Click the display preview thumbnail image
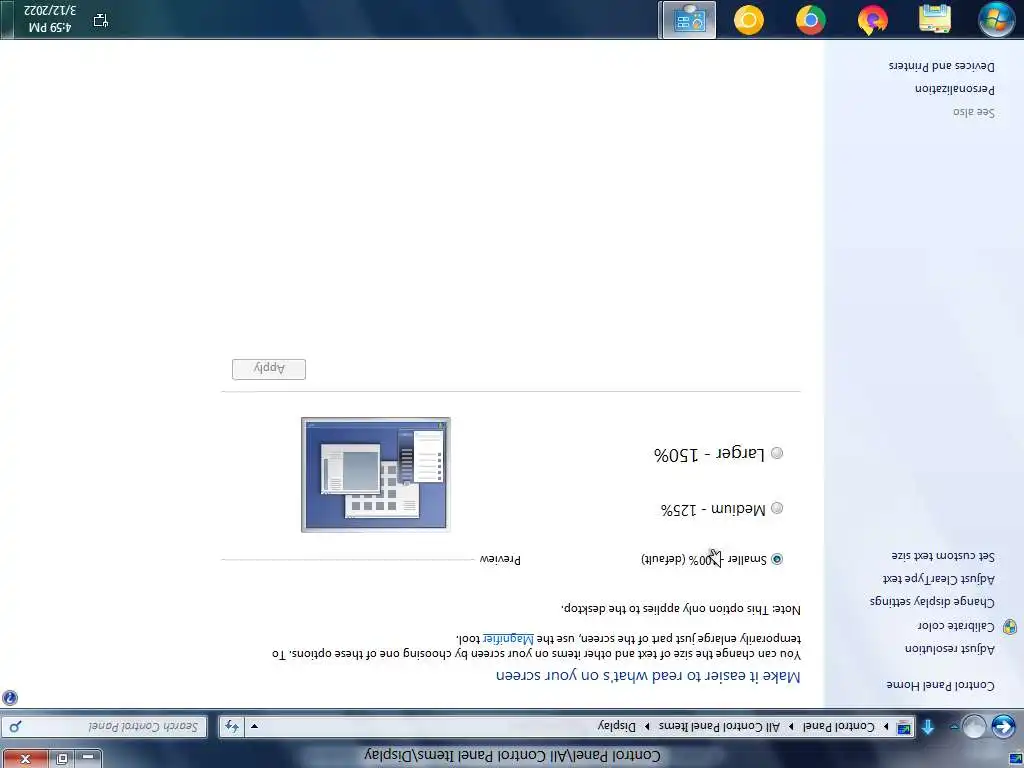The width and height of the screenshot is (1024, 768). pyautogui.click(x=376, y=475)
